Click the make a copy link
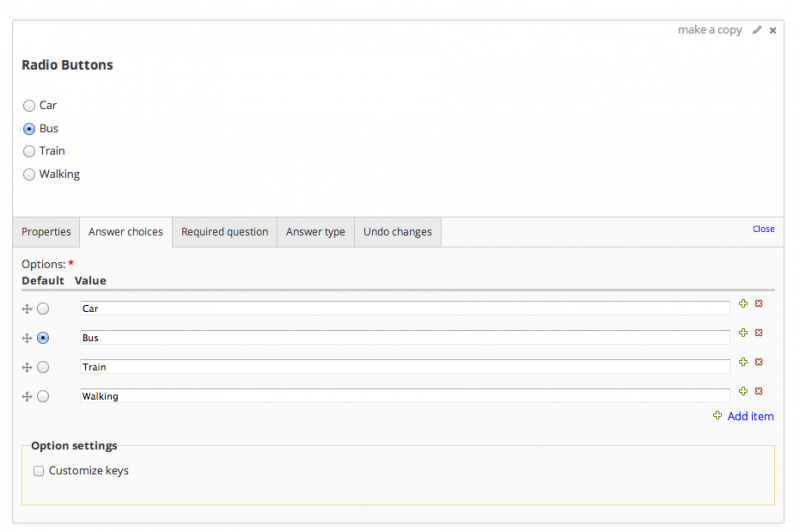 [x=709, y=30]
